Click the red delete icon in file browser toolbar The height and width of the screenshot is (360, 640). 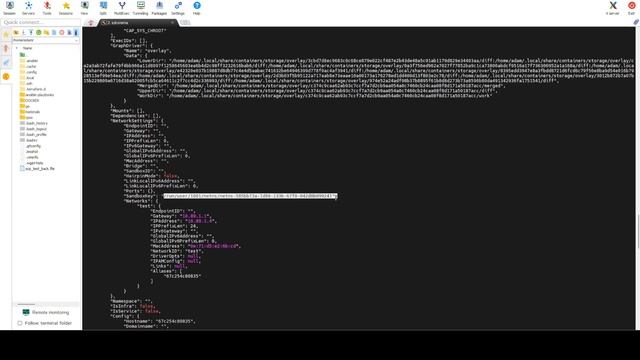[x=62, y=32]
